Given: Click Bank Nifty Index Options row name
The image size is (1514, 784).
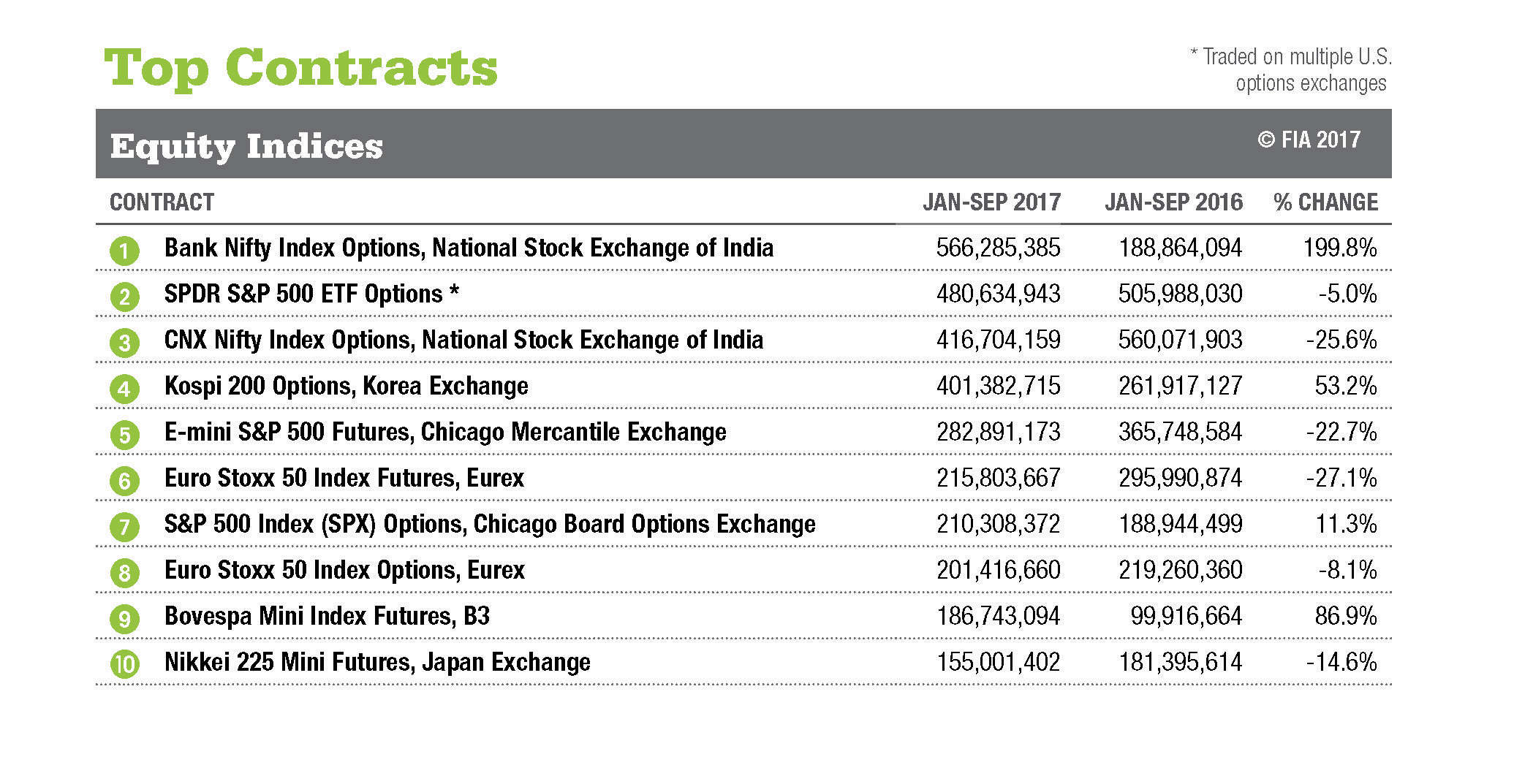Looking at the screenshot, I should pos(469,248).
